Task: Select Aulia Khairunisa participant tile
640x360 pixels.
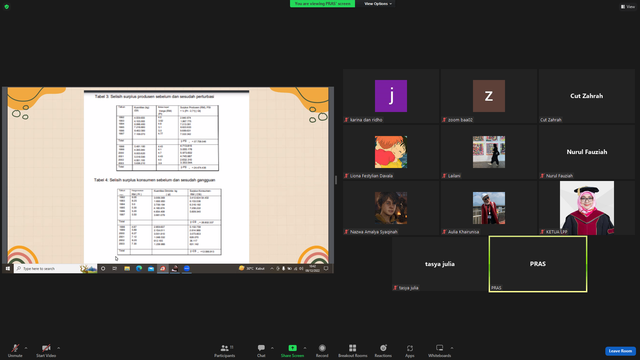Action: [x=489, y=208]
